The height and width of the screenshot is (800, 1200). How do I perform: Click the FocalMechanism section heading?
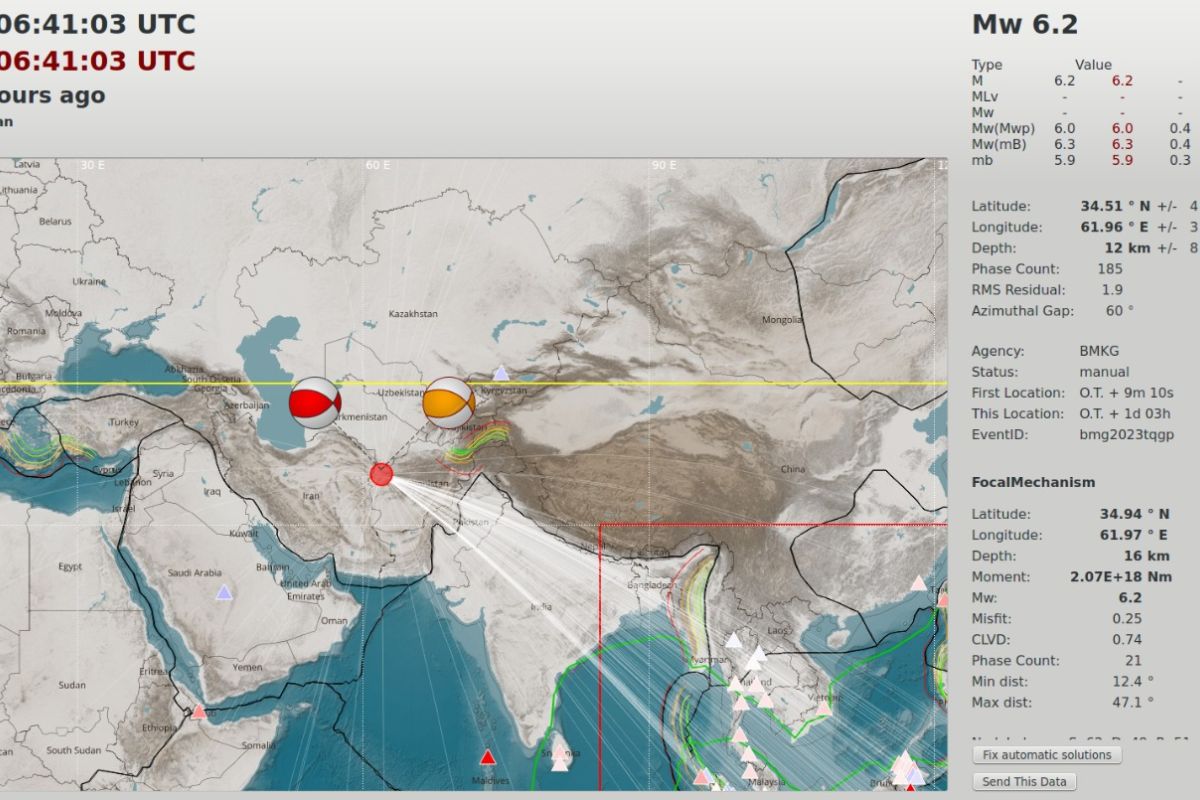click(1033, 482)
